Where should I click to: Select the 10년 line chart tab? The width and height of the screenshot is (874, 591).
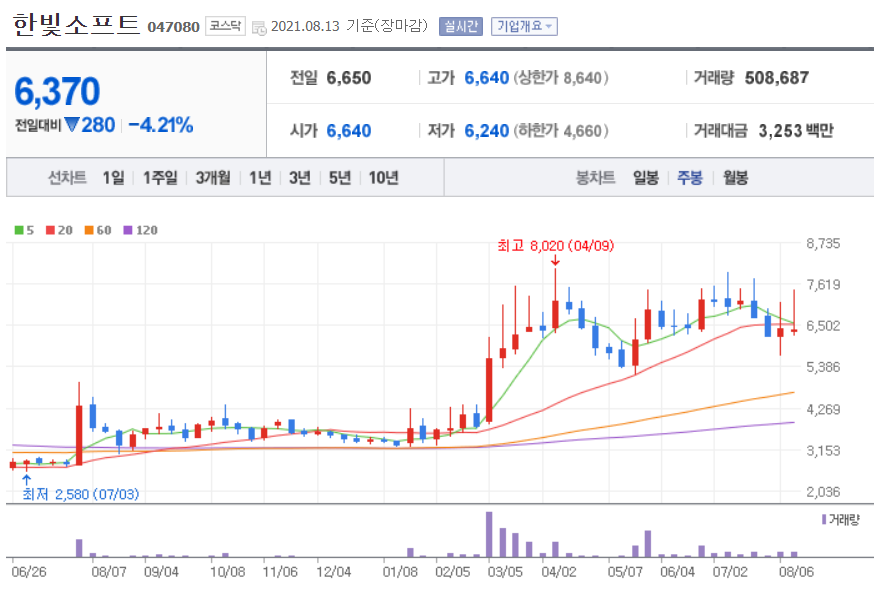(383, 178)
